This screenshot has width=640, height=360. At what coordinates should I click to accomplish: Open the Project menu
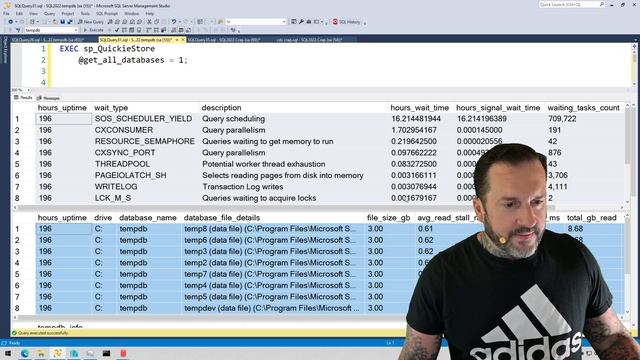(x=68, y=13)
